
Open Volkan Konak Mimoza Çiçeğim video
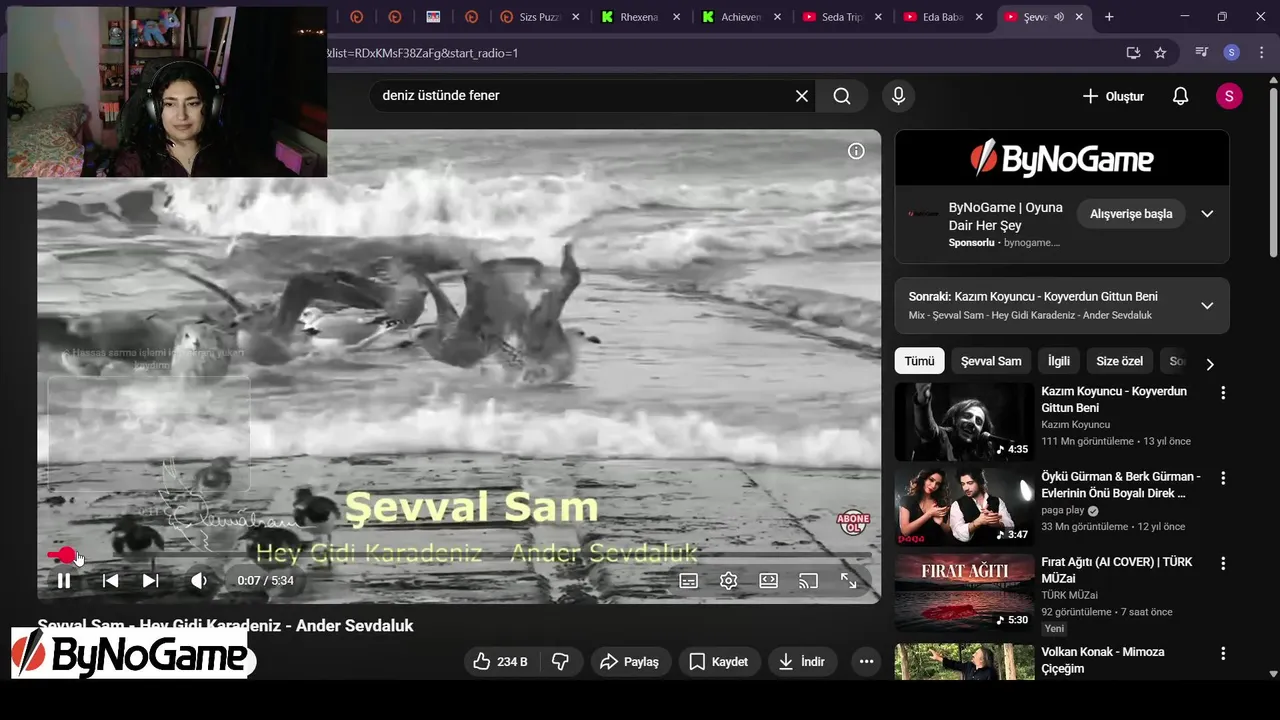tap(964, 662)
